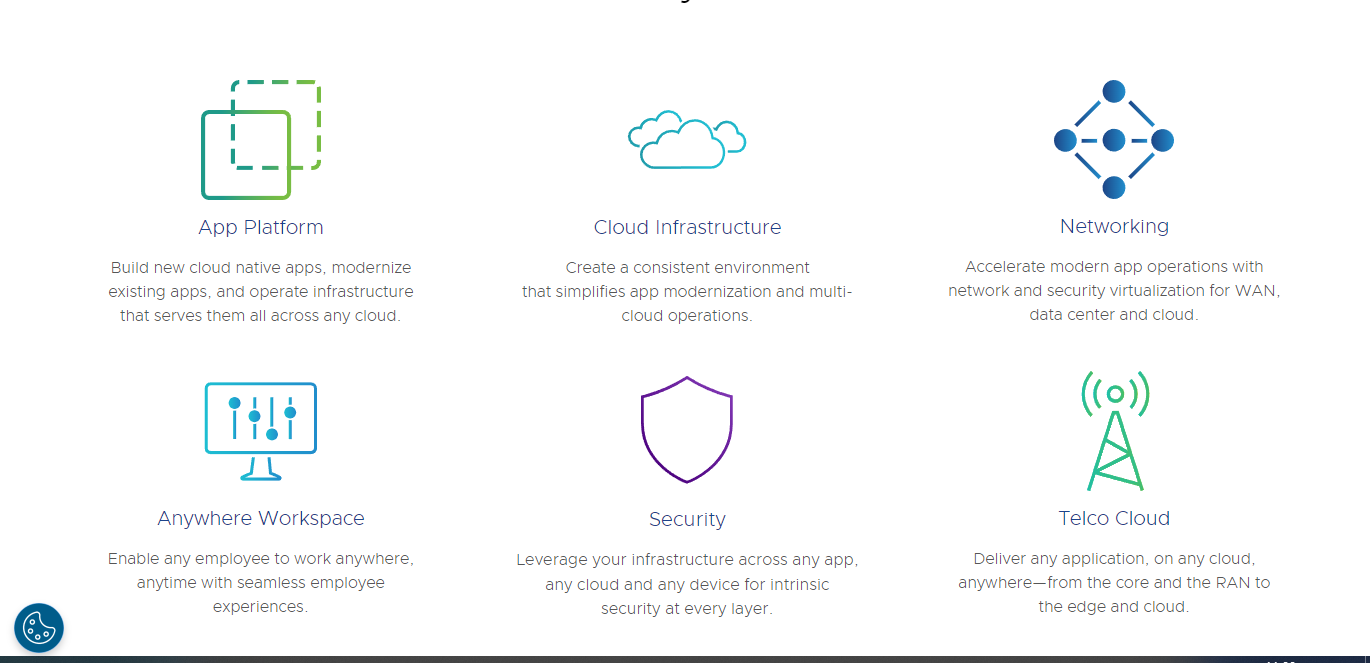
Task: Open the Security heading link
Action: (687, 519)
